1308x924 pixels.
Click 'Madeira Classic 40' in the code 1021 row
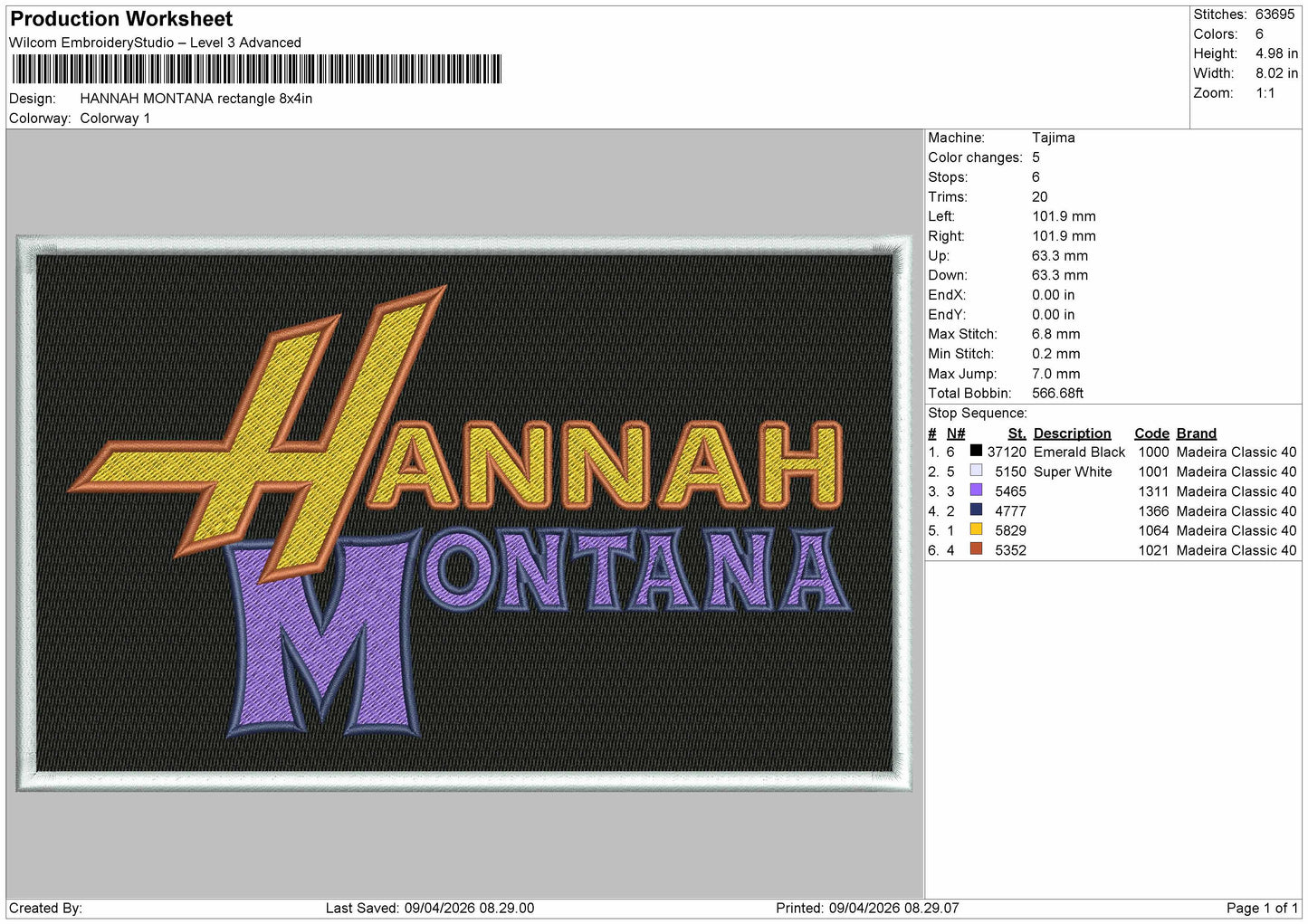[x=1236, y=551]
